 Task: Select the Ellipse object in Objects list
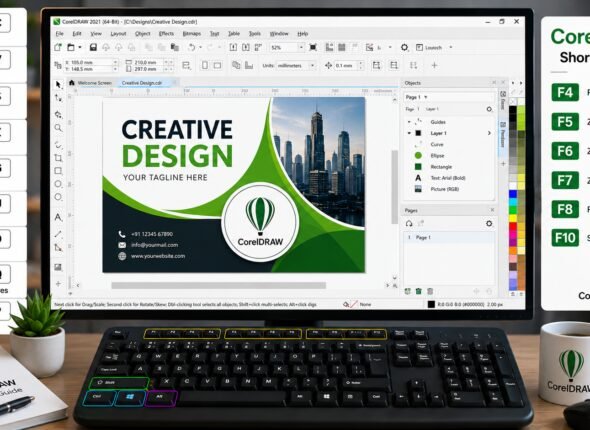450,155
